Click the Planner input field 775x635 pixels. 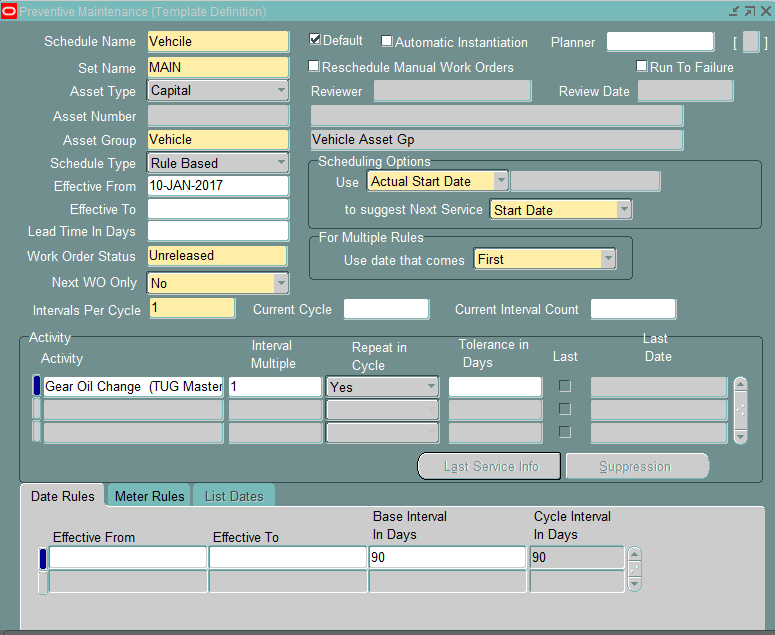tap(660, 42)
